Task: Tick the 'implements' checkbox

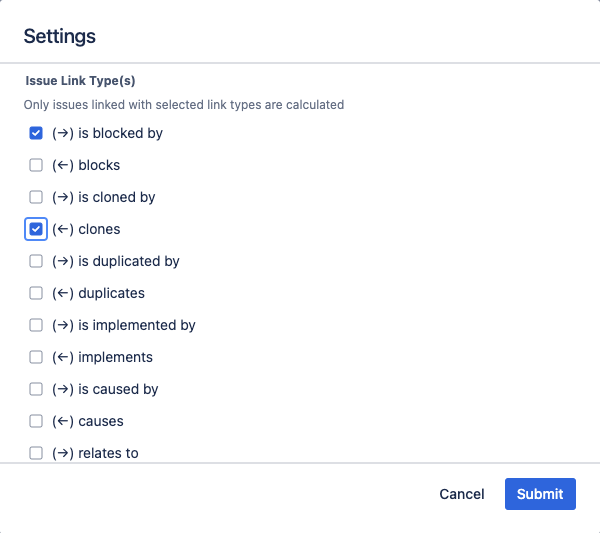Action: (36, 357)
